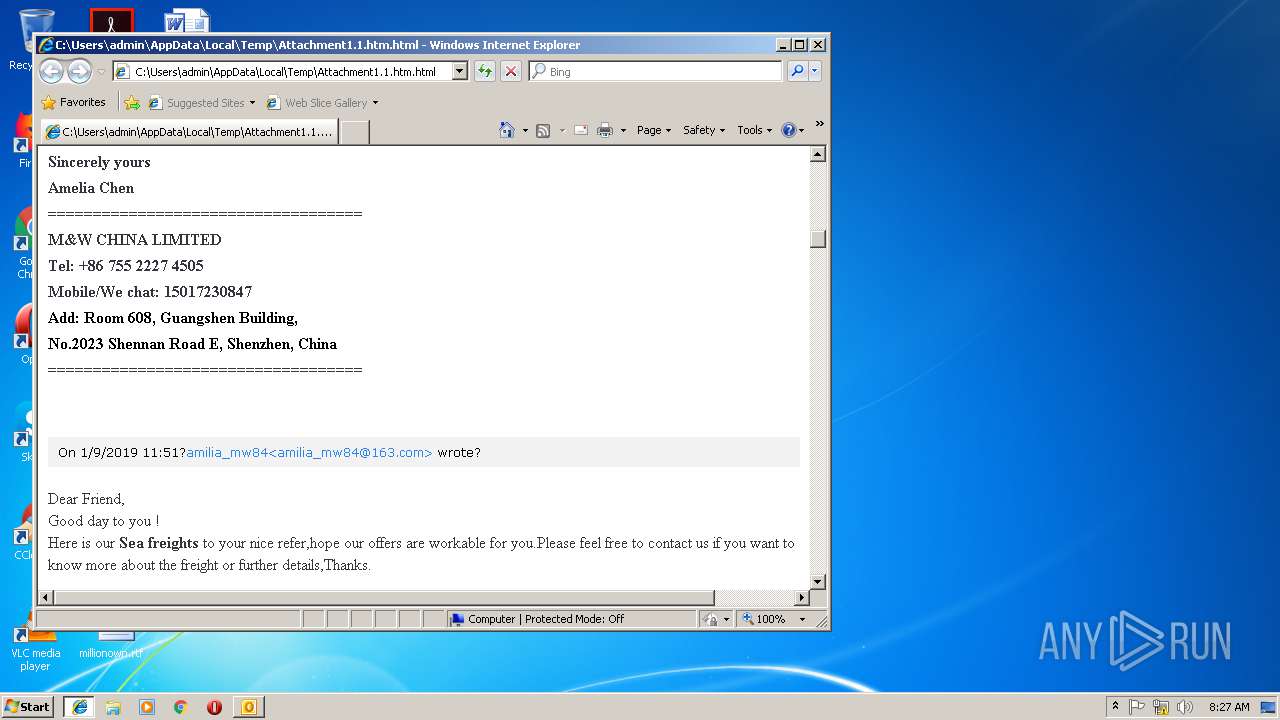This screenshot has height=720, width=1280.
Task: Click the vertical scrollbar up arrow
Action: (818, 154)
